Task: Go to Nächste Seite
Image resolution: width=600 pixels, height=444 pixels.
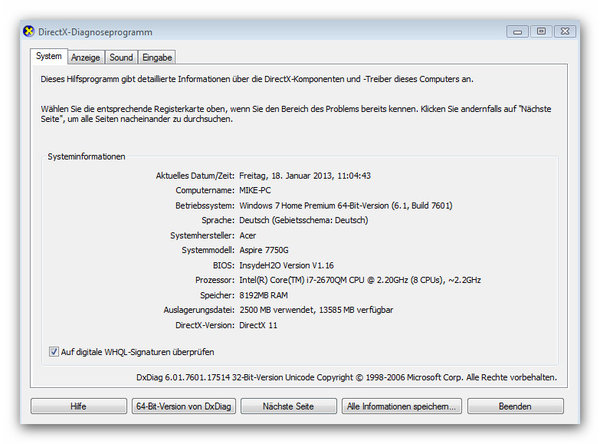Action: point(288,407)
